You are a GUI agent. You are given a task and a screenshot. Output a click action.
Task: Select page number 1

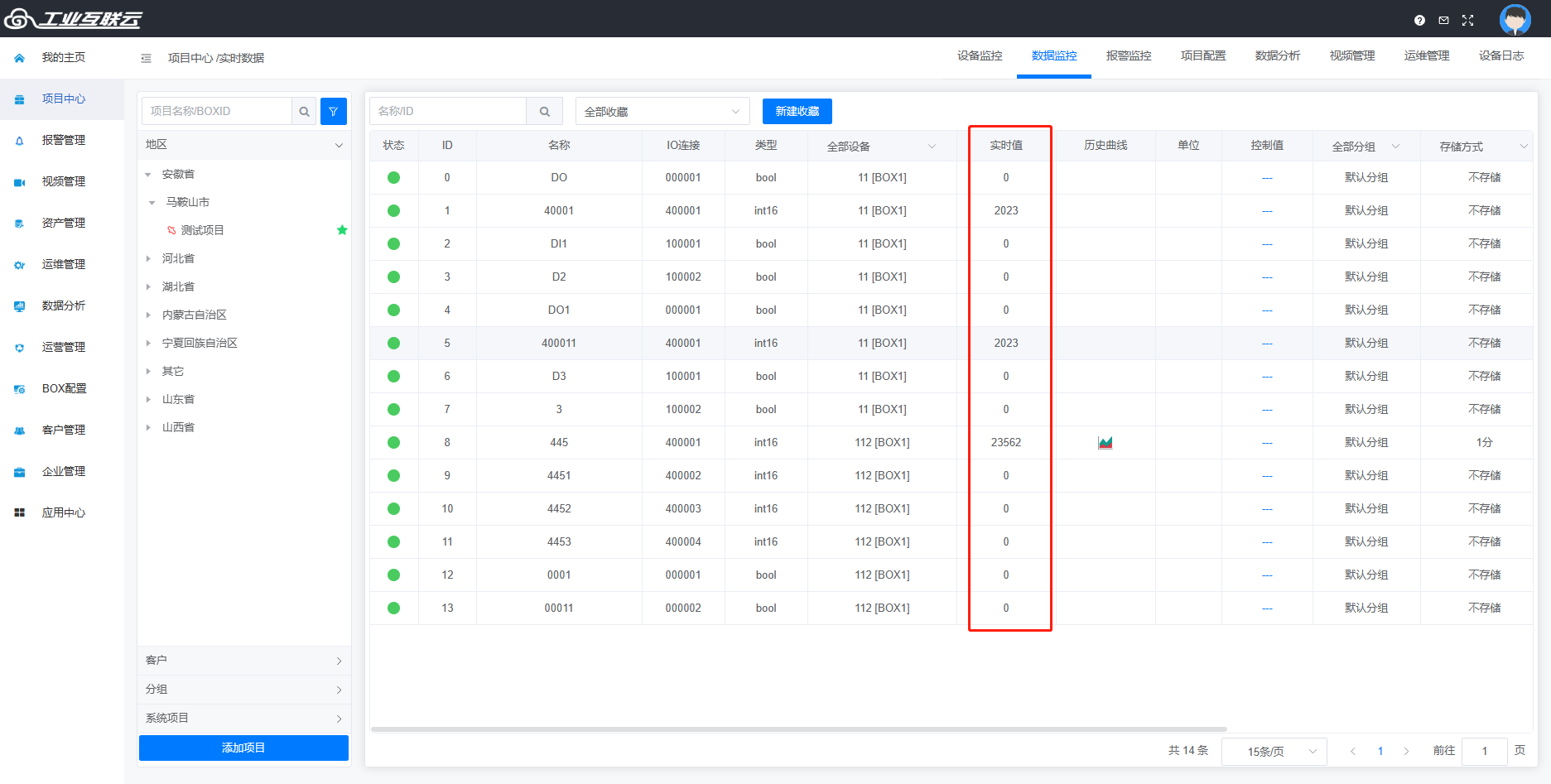1380,751
